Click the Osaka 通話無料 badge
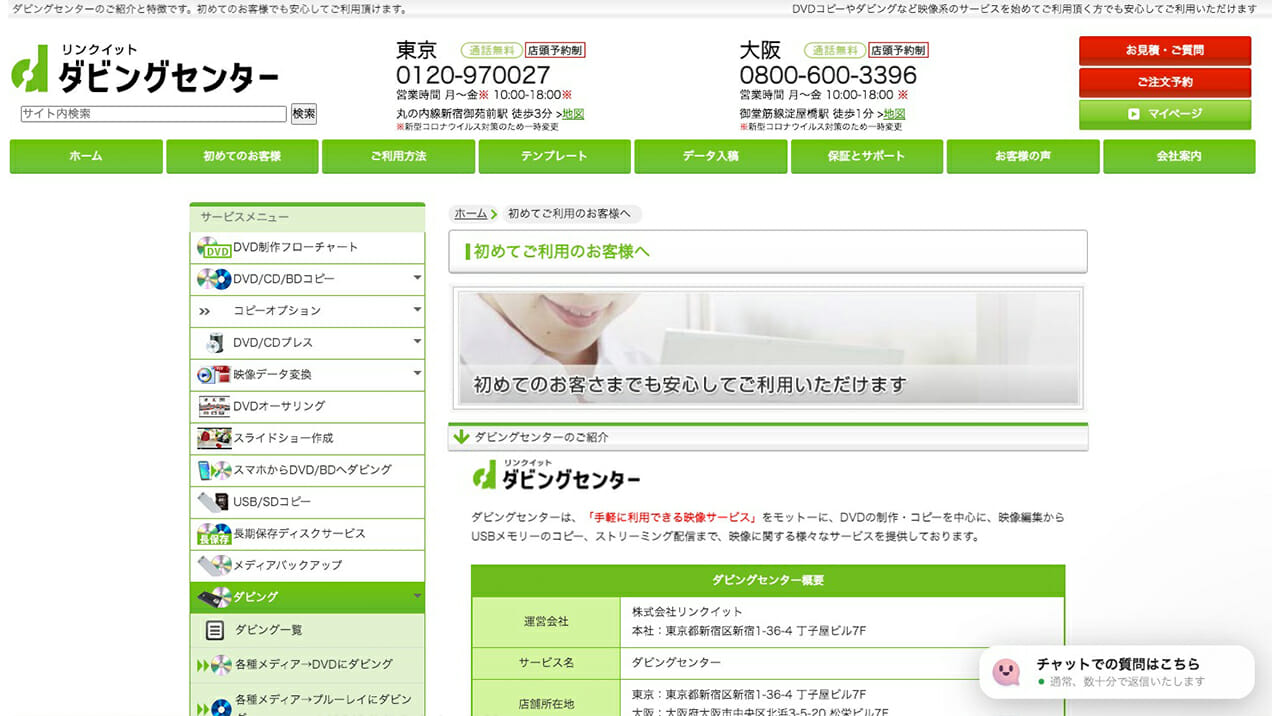Image resolution: width=1281 pixels, height=716 pixels. [x=835, y=50]
